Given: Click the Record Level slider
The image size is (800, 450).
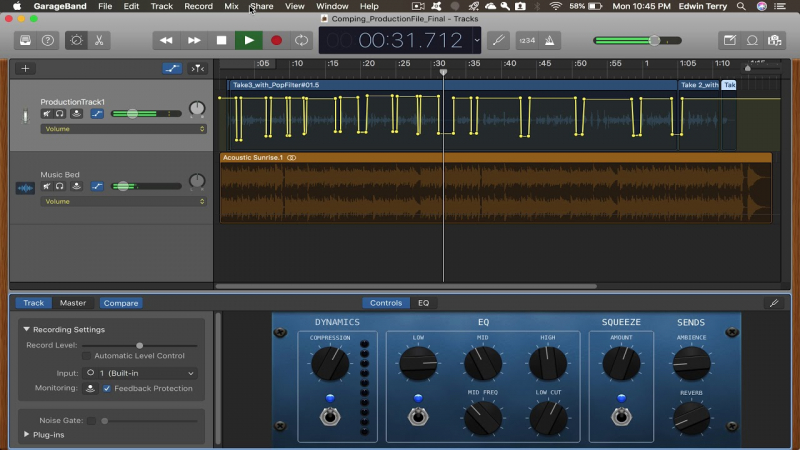Looking at the screenshot, I should coord(139,345).
